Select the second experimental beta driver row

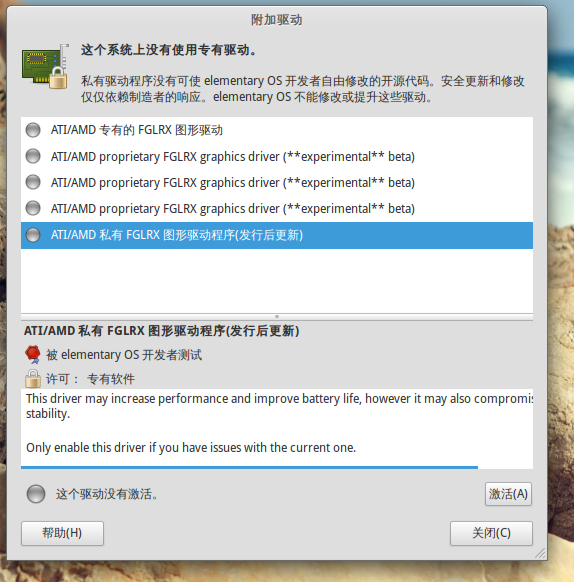[x=277, y=183]
